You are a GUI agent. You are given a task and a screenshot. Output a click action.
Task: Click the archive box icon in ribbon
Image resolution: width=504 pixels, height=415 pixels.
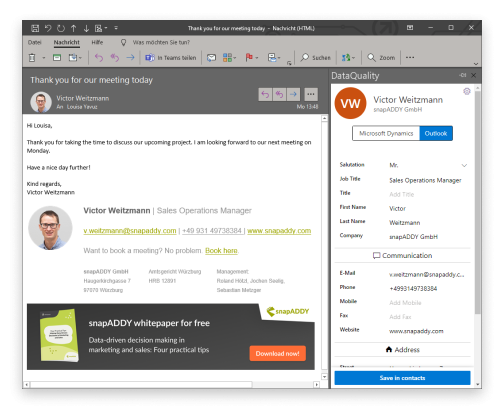[x=57, y=58]
